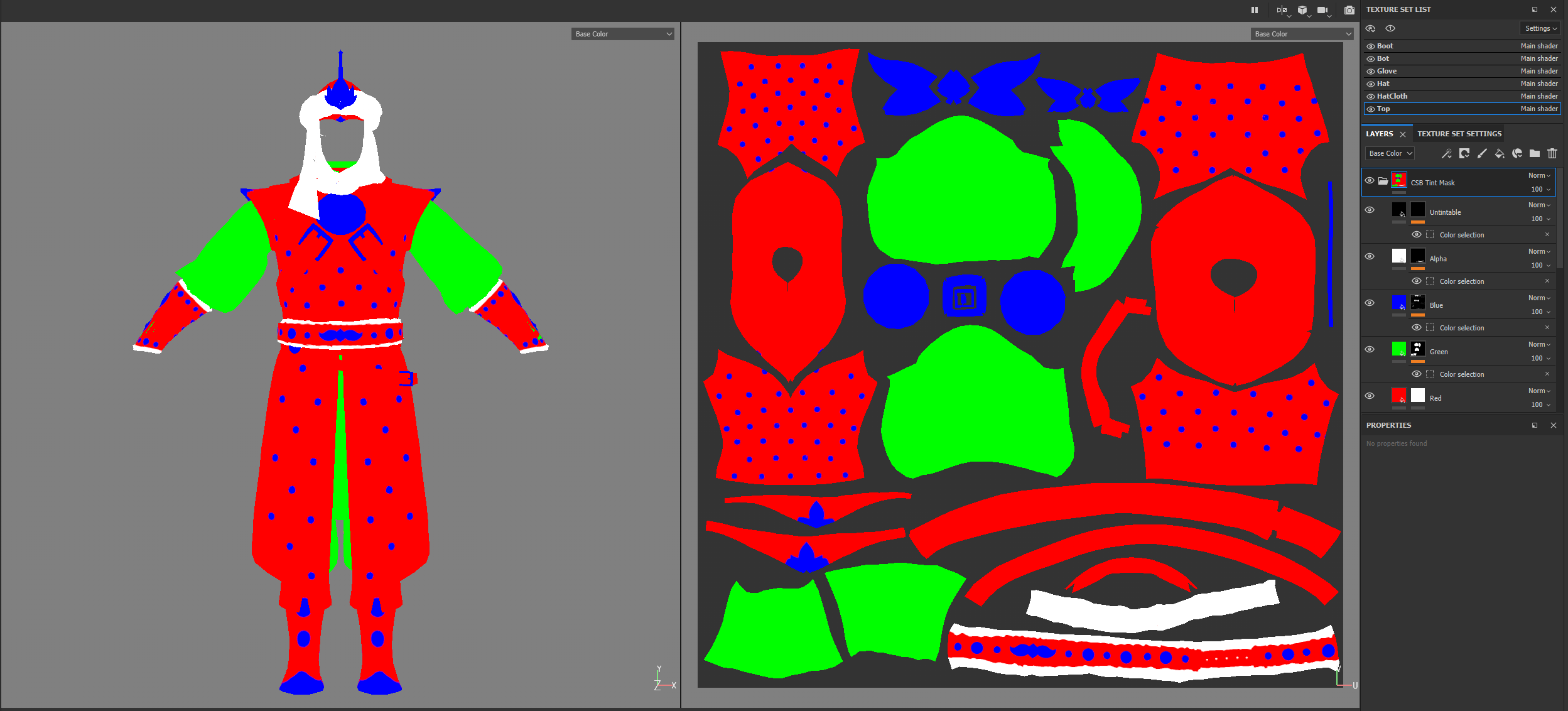1568x711 pixels.
Task: Pause rendering with the pause button
Action: [1255, 10]
